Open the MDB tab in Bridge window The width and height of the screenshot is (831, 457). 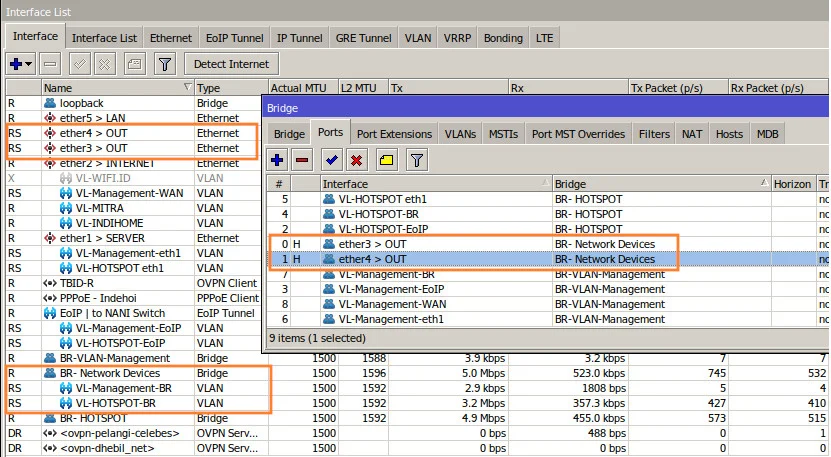(768, 134)
